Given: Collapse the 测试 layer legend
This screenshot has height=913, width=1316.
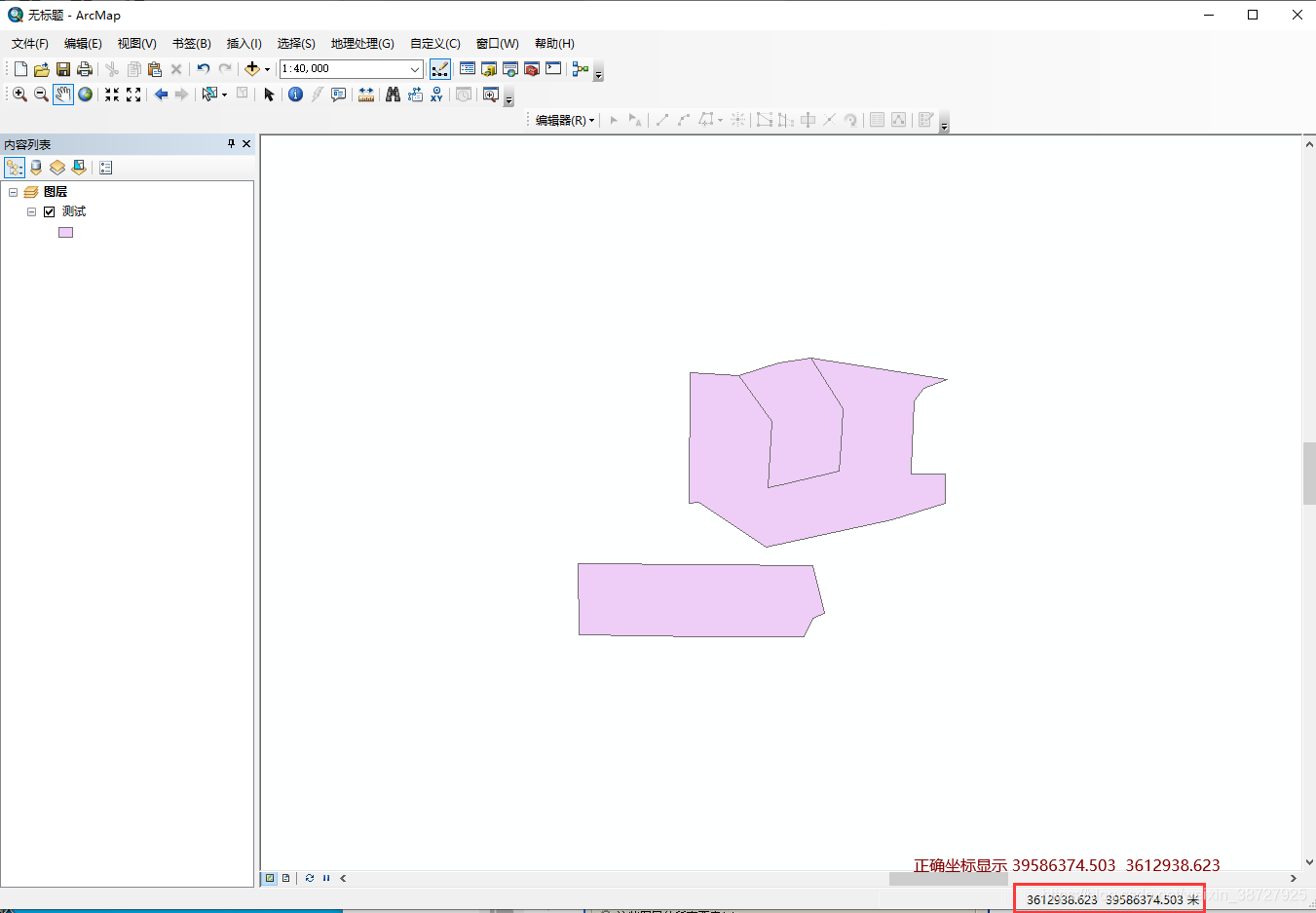Looking at the screenshot, I should click(31, 211).
